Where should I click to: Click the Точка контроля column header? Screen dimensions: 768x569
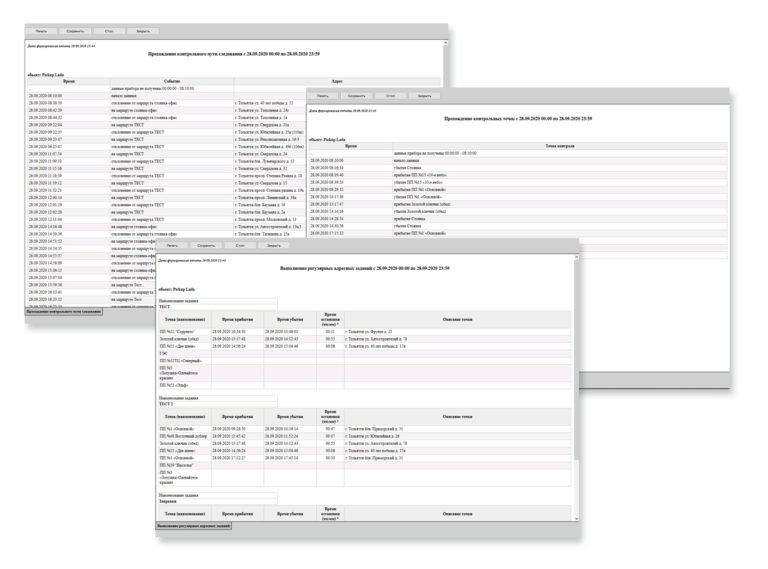click(559, 146)
